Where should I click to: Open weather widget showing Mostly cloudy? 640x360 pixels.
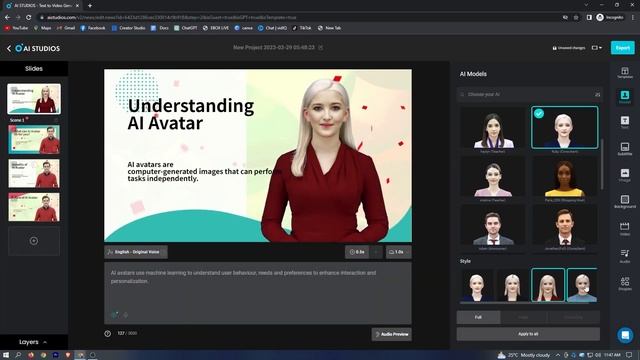[x=524, y=355]
